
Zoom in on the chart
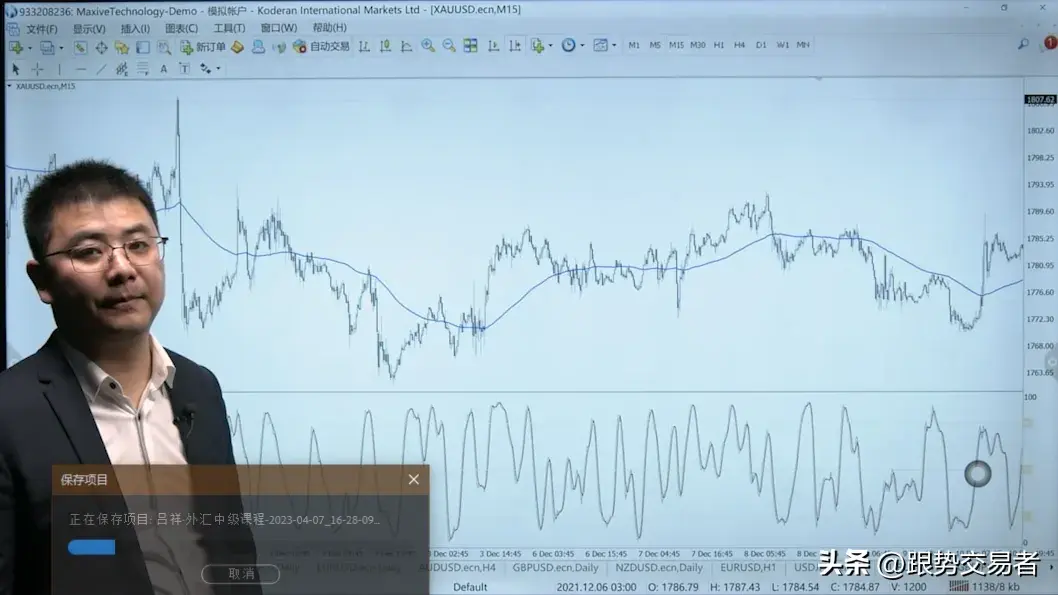tap(428, 45)
